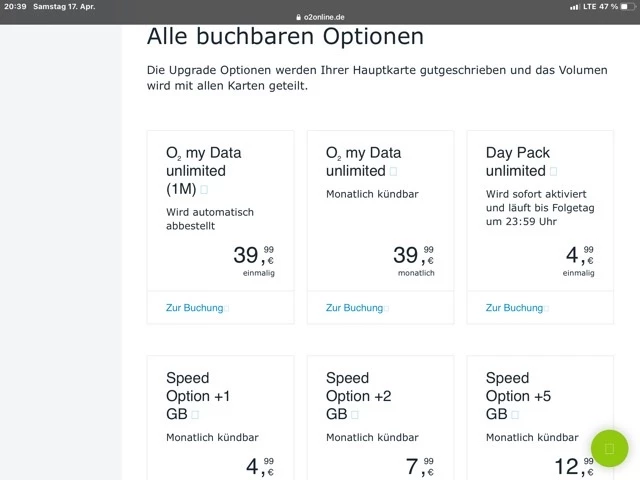Tap the battery icon in the status bar
Viewport: 640px width, 480px height.
627,6
